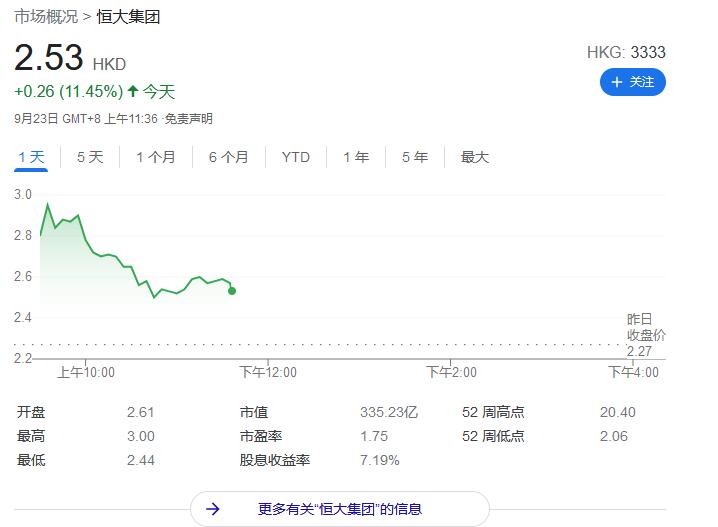The width and height of the screenshot is (718, 527).
Task: Click the green up arrow next to 今天
Action: [133, 91]
